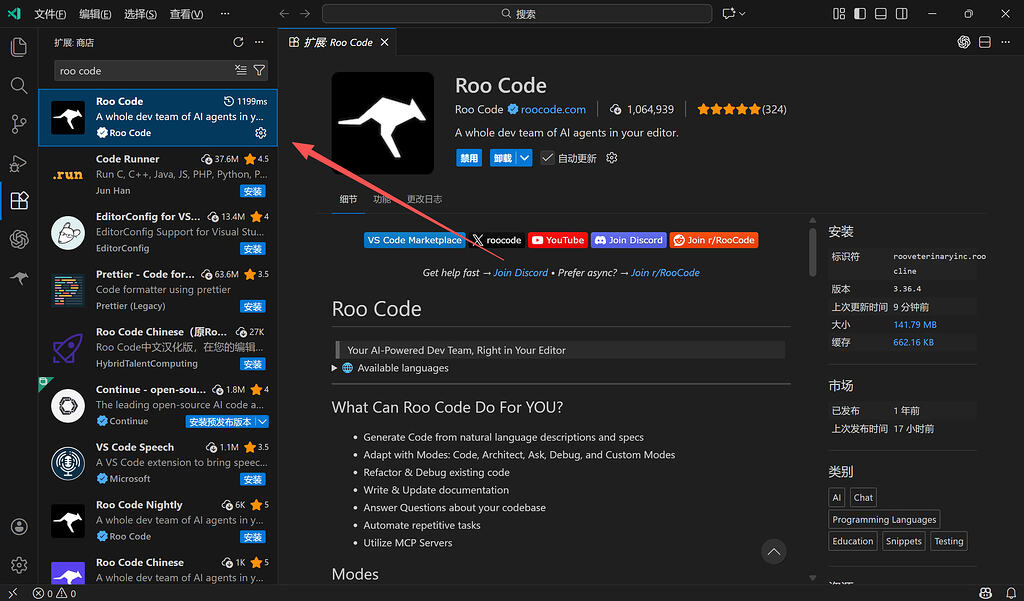Toggle the bottom panel

pyautogui.click(x=881, y=14)
